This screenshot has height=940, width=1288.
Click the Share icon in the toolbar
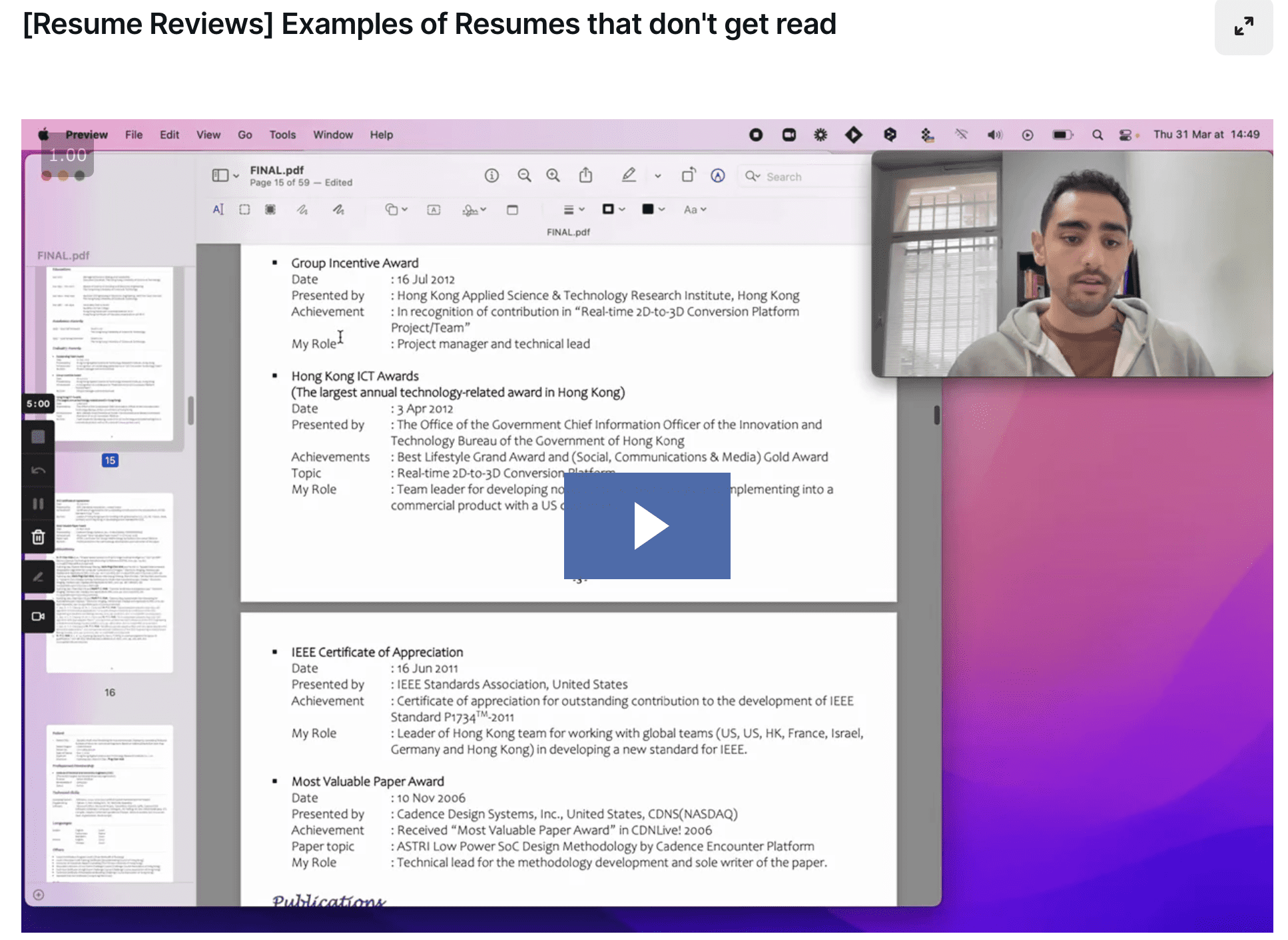pos(585,176)
